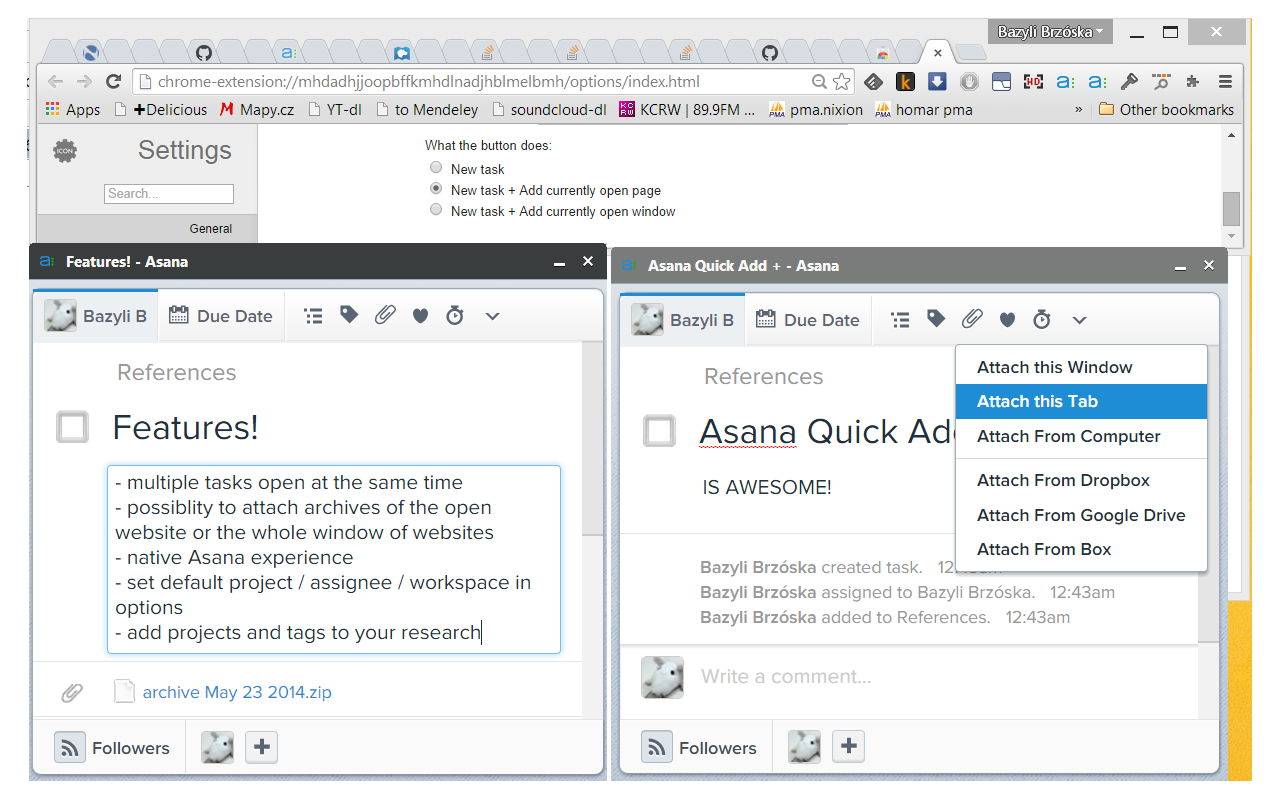Select 'New task + Add currently open page' radio
The height and width of the screenshot is (800, 1280).
click(435, 189)
